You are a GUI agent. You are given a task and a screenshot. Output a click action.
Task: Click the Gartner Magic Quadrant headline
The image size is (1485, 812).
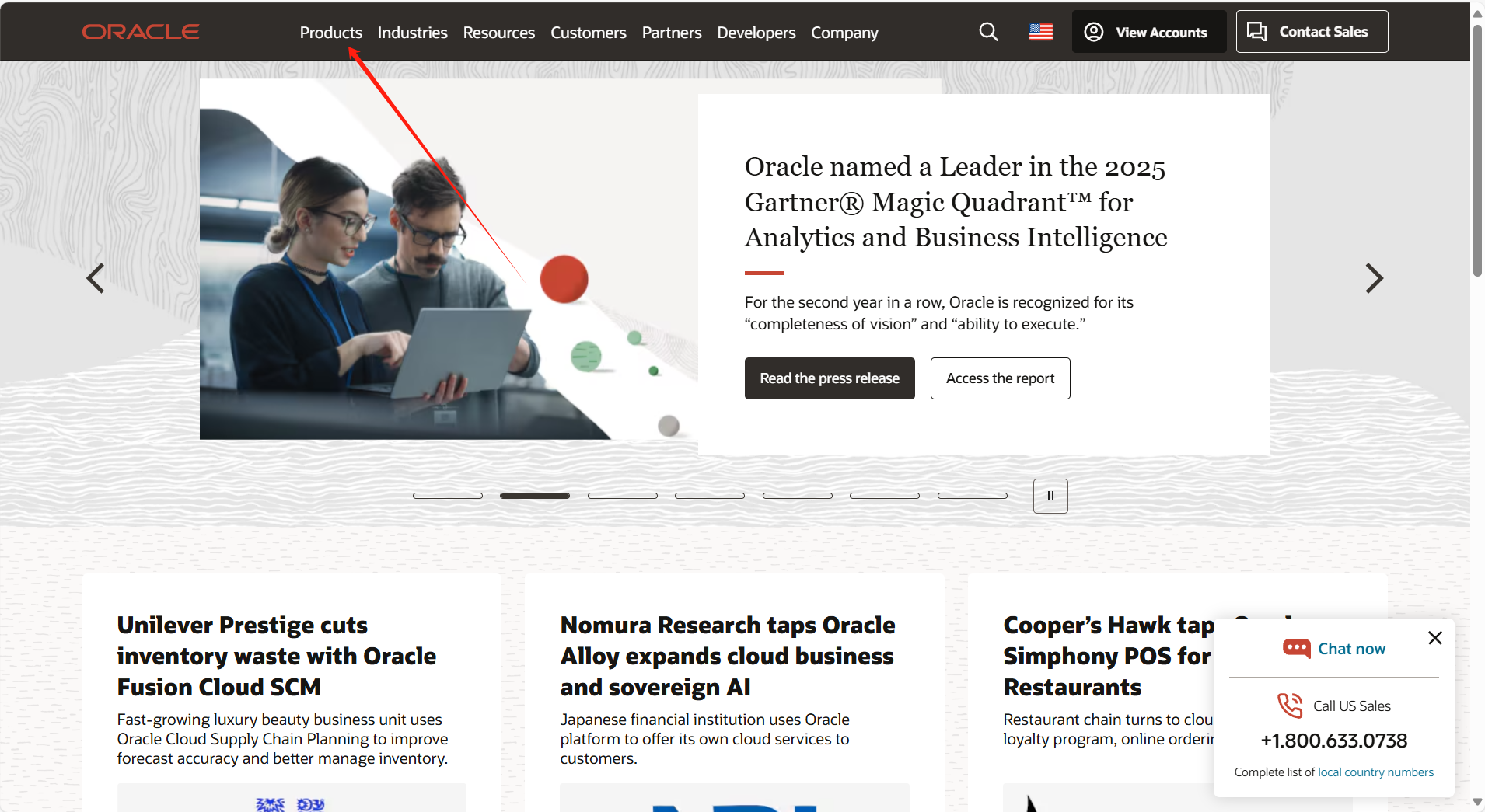[956, 202]
